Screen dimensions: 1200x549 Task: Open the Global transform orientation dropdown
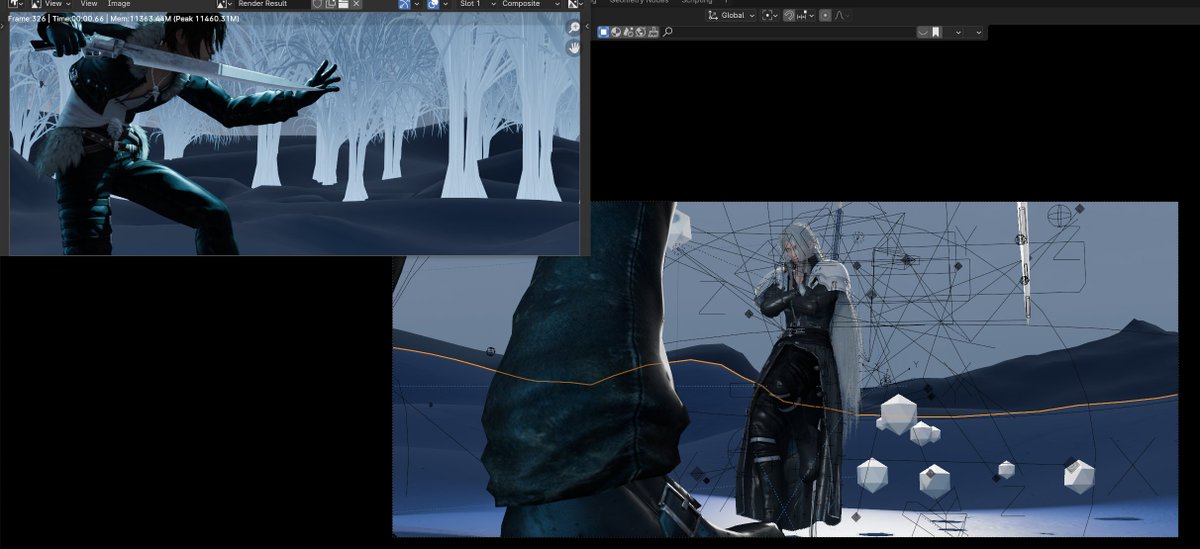pos(731,15)
